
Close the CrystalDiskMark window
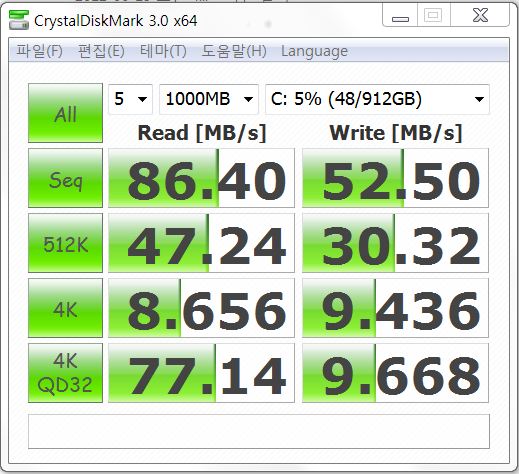coord(480,16)
